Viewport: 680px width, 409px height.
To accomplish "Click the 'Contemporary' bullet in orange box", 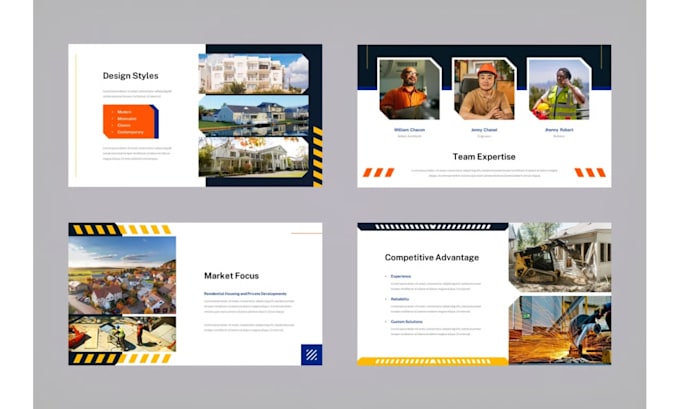I will click(x=130, y=132).
